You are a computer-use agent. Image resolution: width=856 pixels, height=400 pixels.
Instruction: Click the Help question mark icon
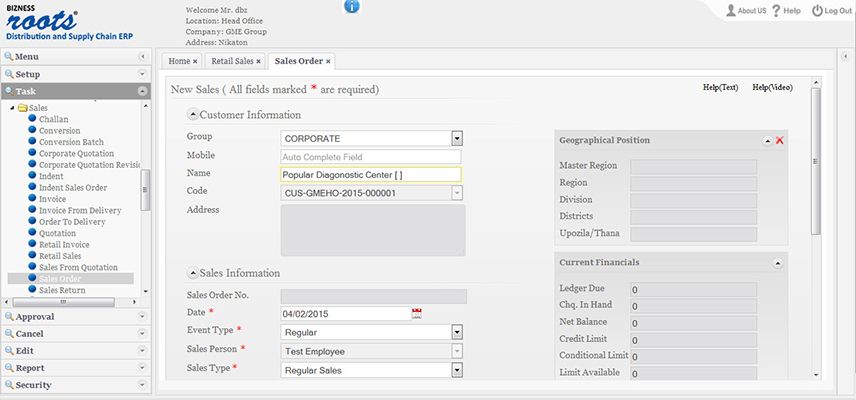pos(776,10)
